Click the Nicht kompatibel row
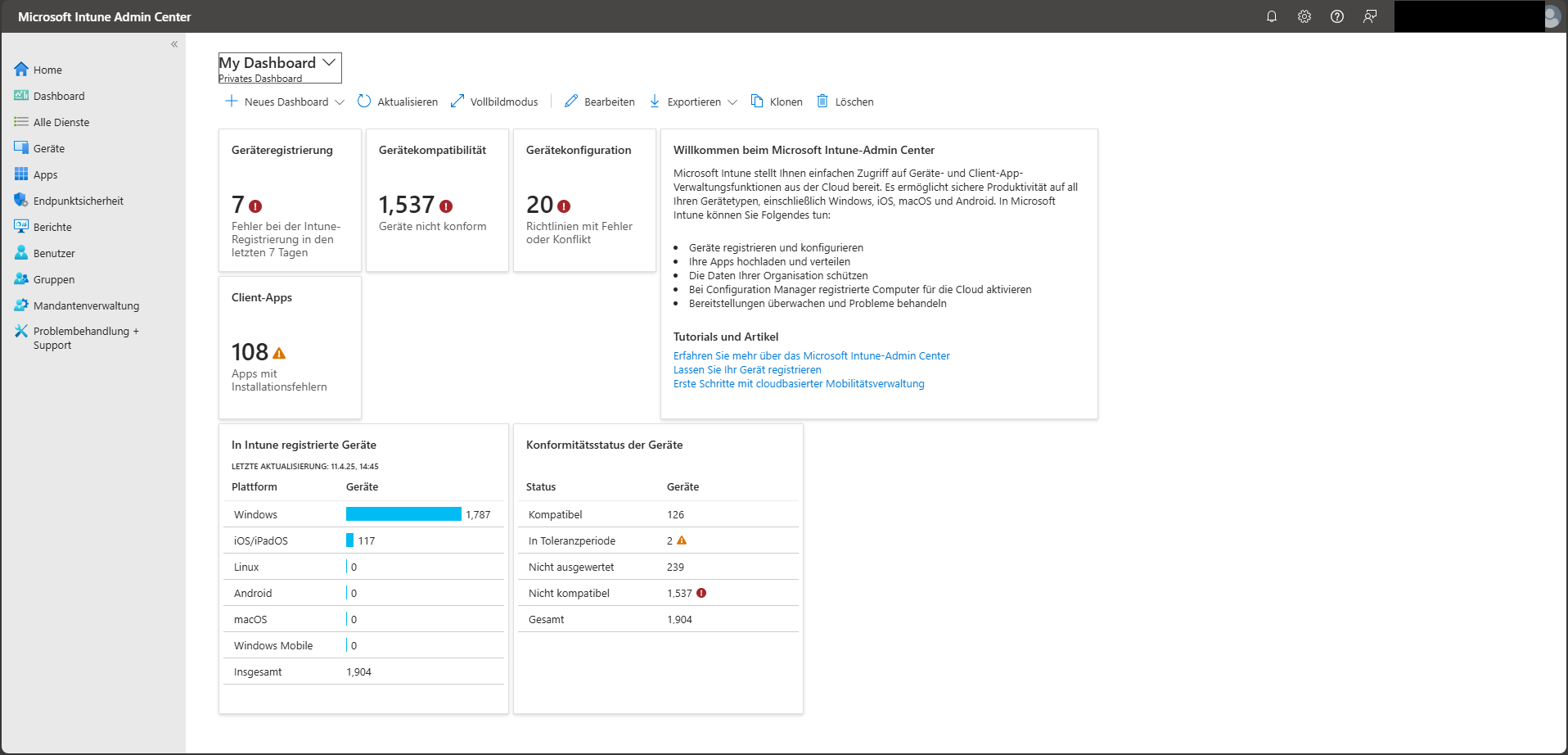1568x755 pixels. click(x=658, y=593)
